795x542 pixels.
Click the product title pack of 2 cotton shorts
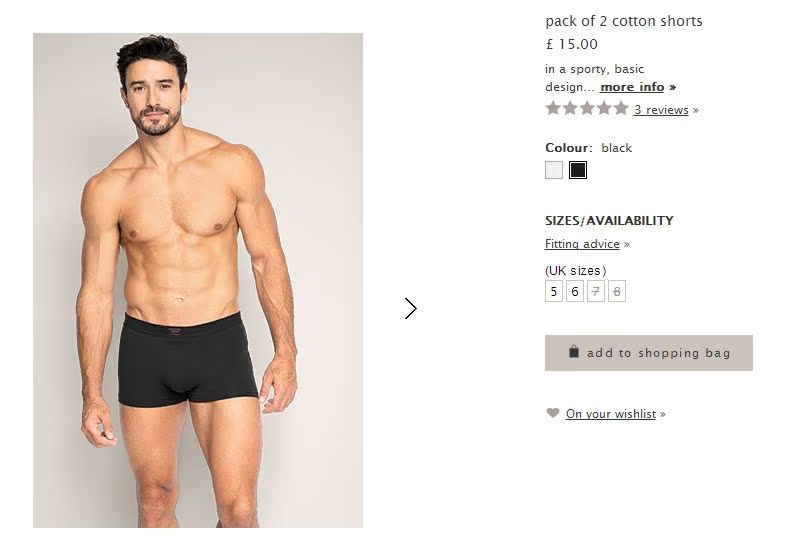click(624, 21)
